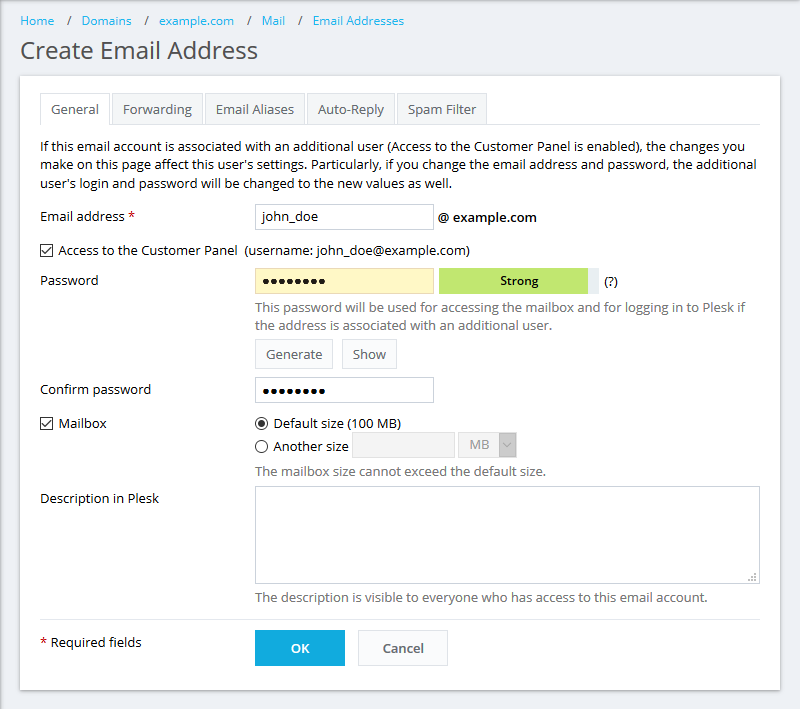The image size is (800, 709).
Task: Go to the Auto-Reply tab
Action: point(351,109)
